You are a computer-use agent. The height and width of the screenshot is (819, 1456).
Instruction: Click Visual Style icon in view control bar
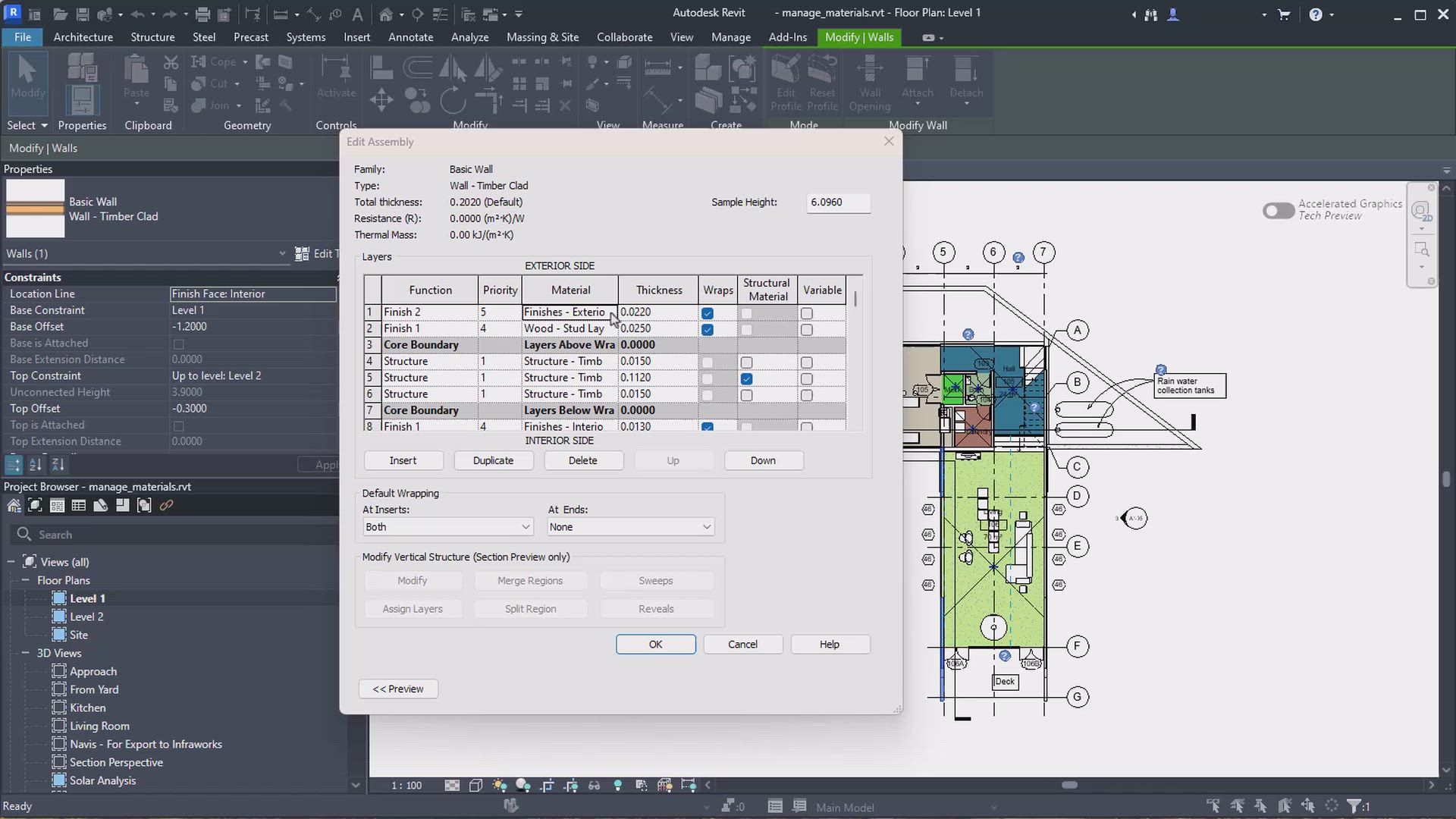(x=475, y=786)
